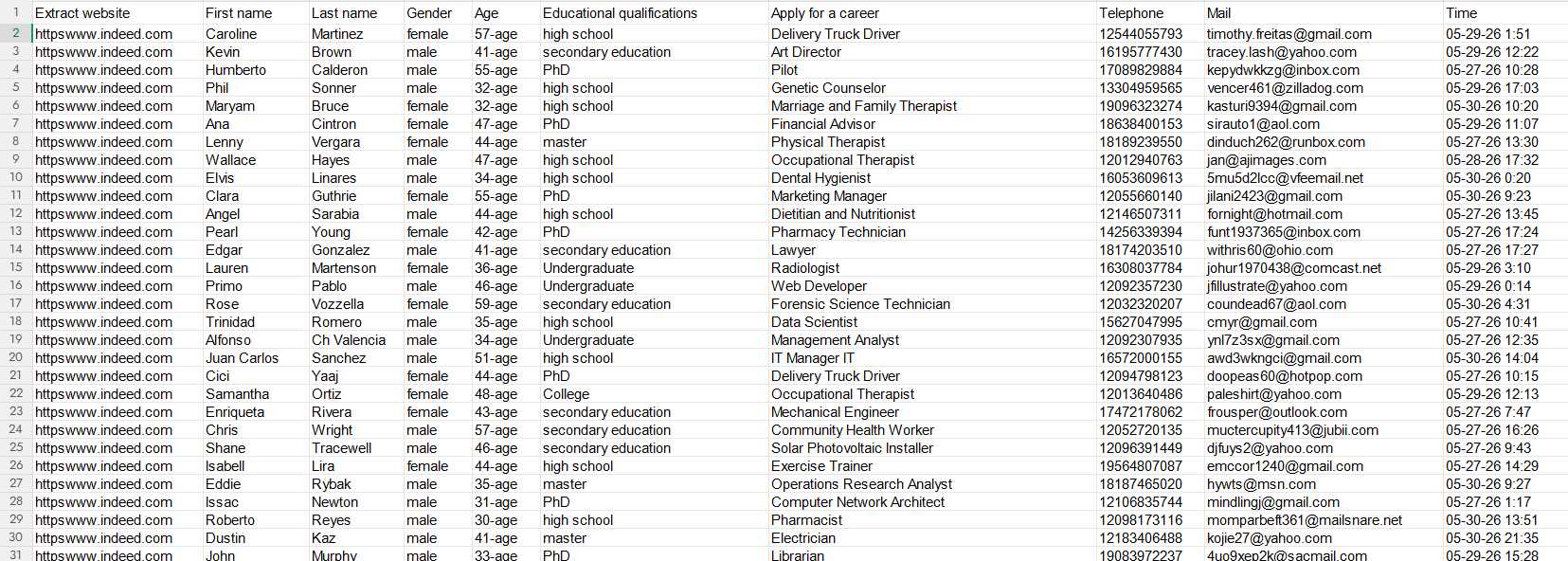1568x561 pixels.
Task: Select last name Ch Valencia cell
Action: 356,339
